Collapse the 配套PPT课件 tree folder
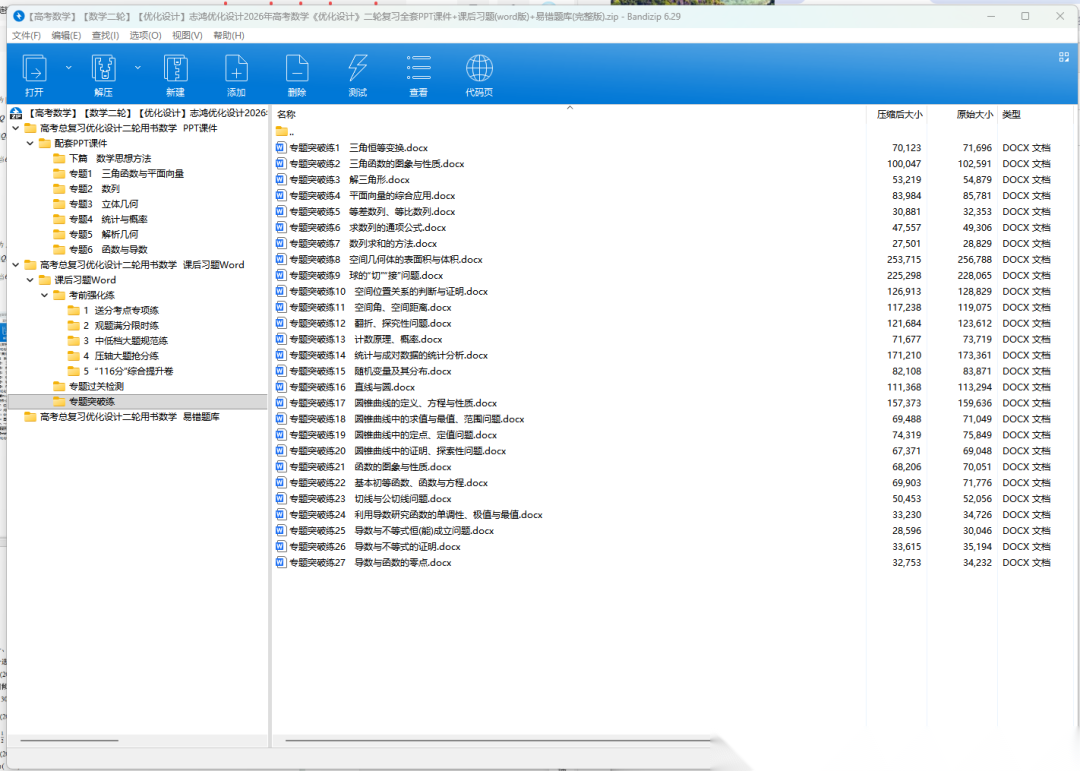The height and width of the screenshot is (771, 1080). tap(30, 143)
